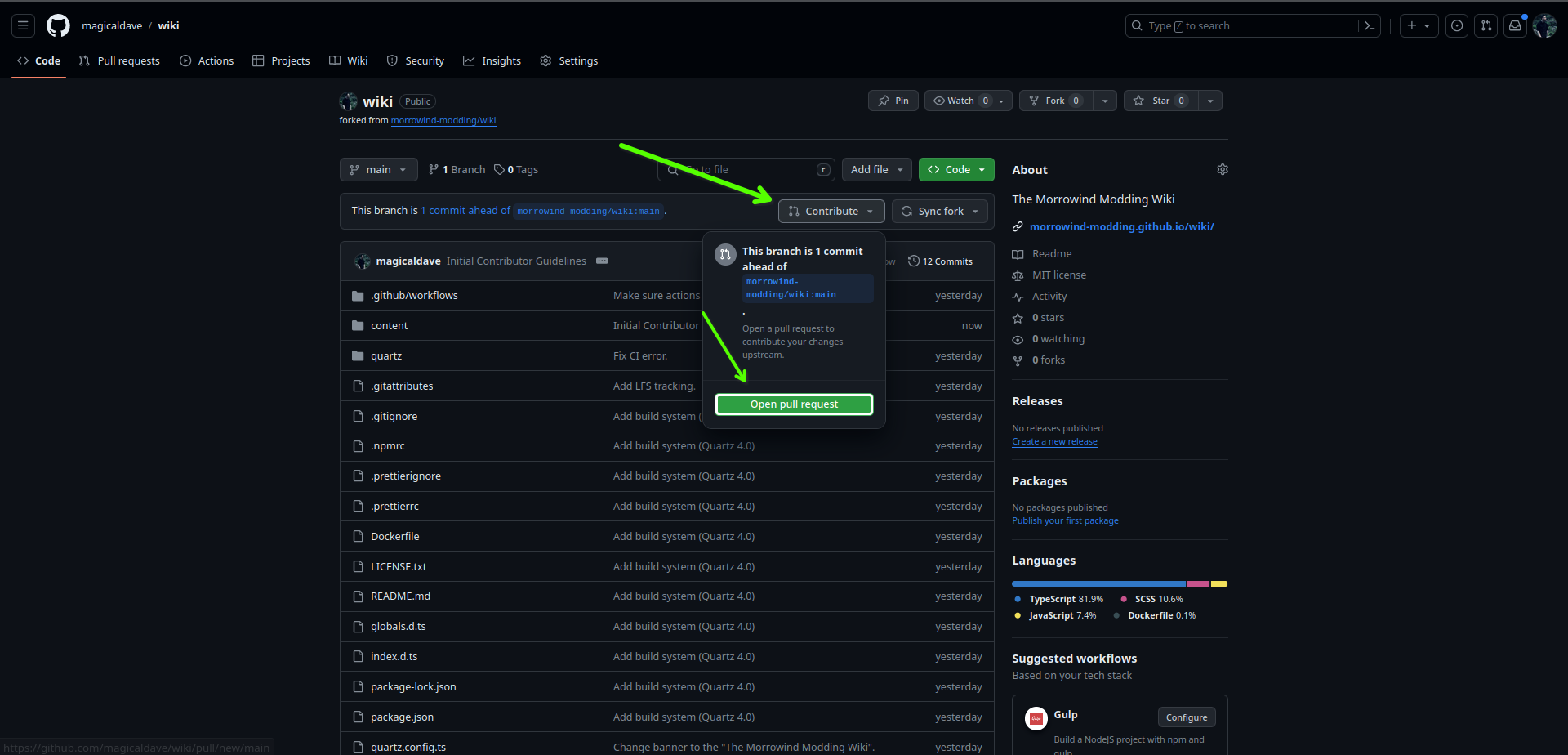
Task: Click Publish your first package link
Action: point(1065,520)
